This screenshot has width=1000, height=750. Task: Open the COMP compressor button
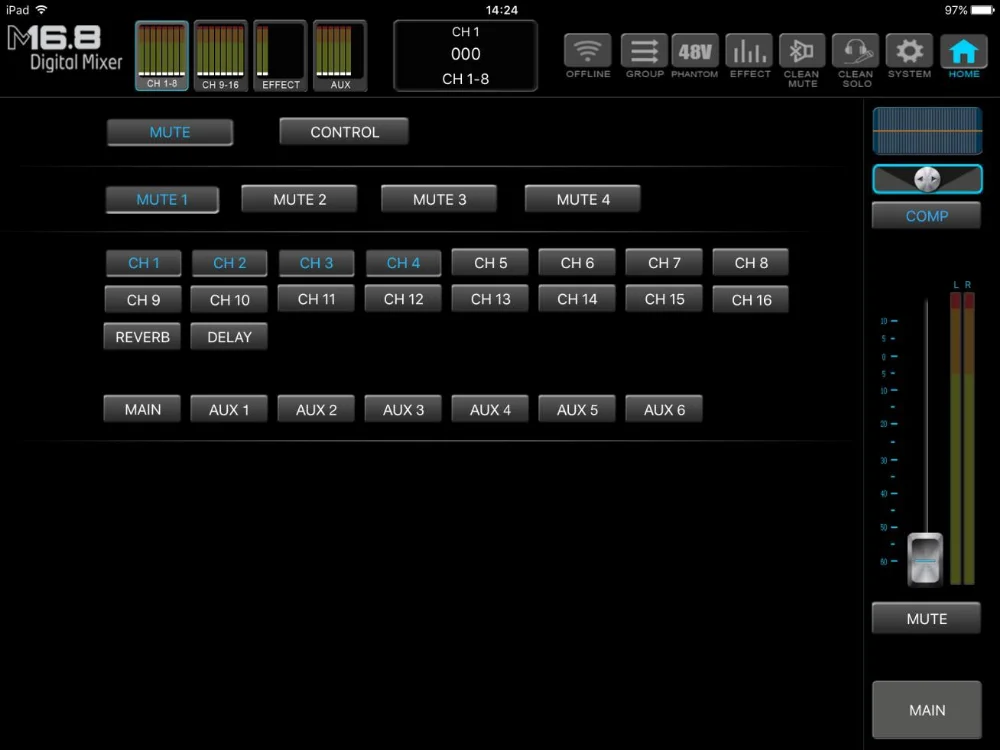click(x=926, y=216)
